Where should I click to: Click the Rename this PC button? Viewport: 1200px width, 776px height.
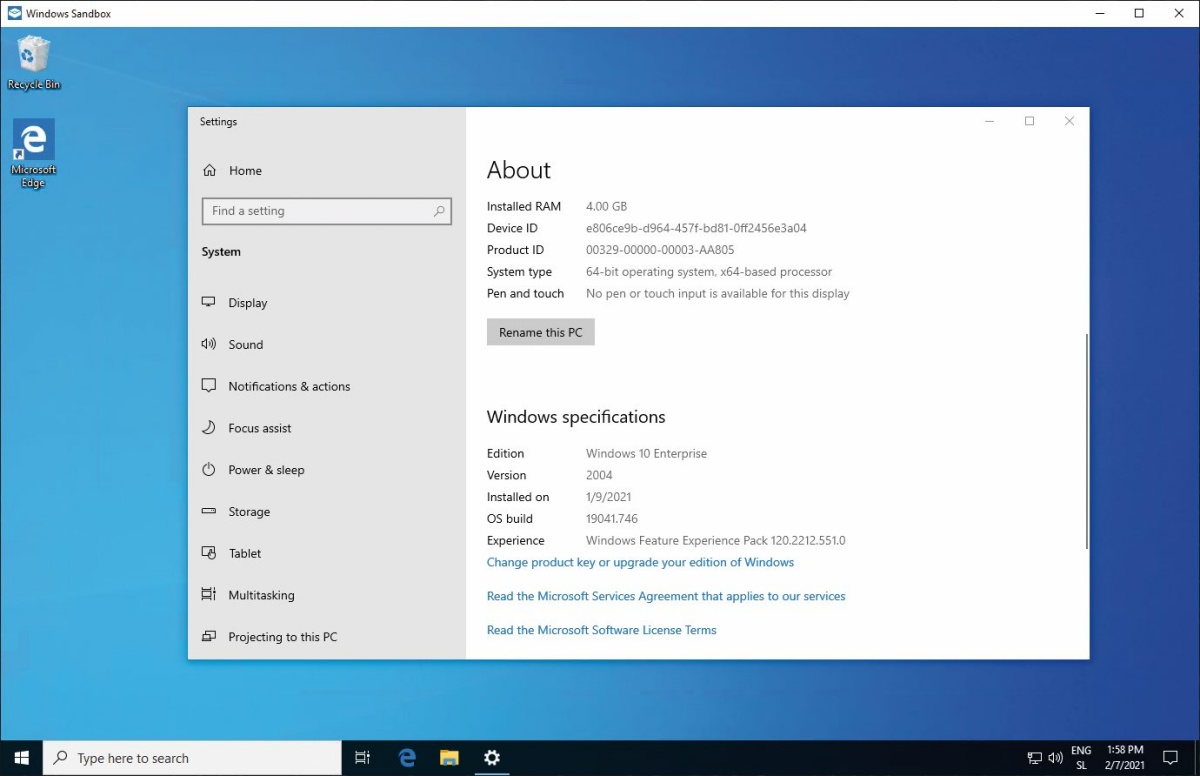click(x=541, y=332)
